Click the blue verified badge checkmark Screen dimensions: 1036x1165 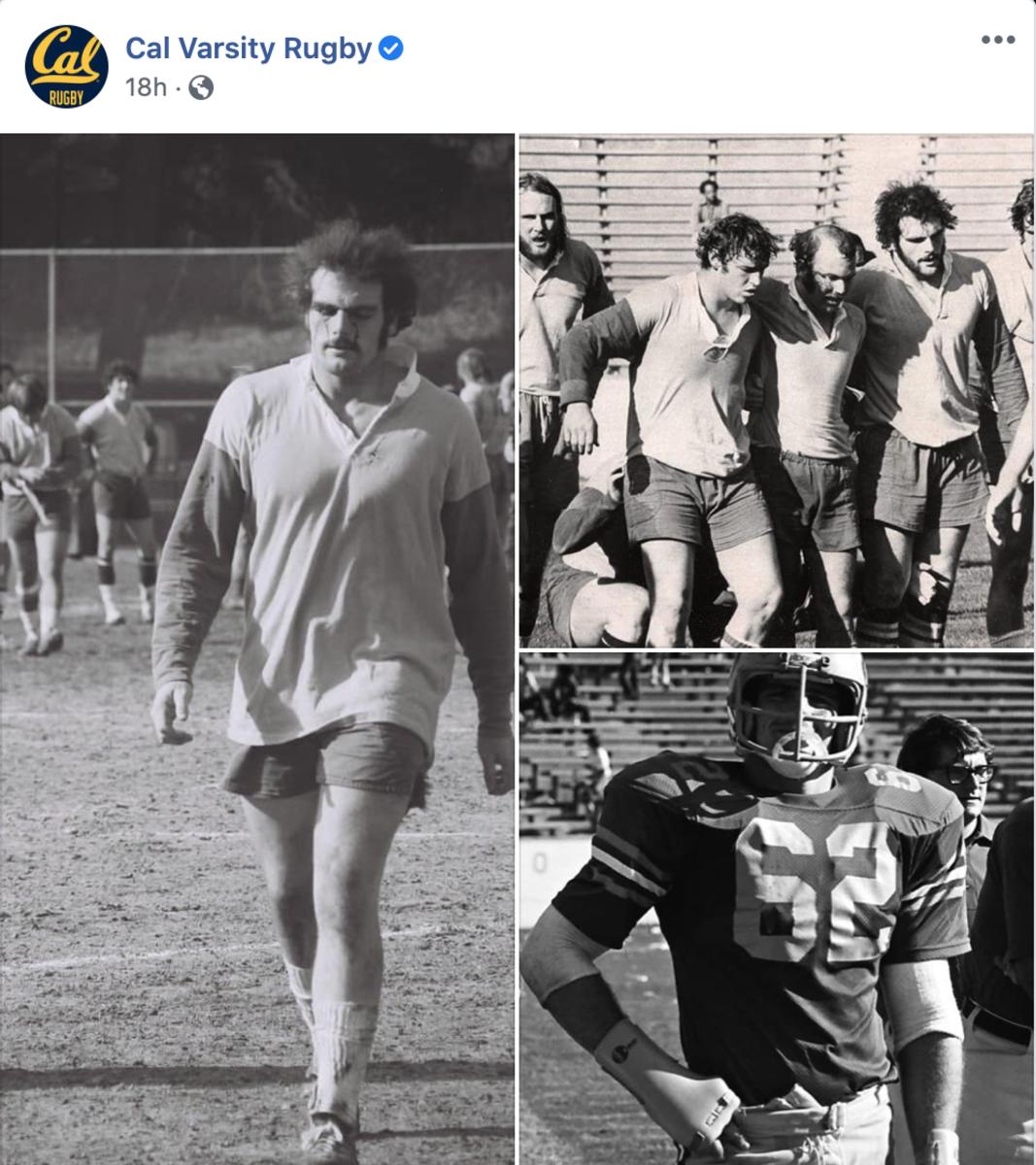(391, 49)
